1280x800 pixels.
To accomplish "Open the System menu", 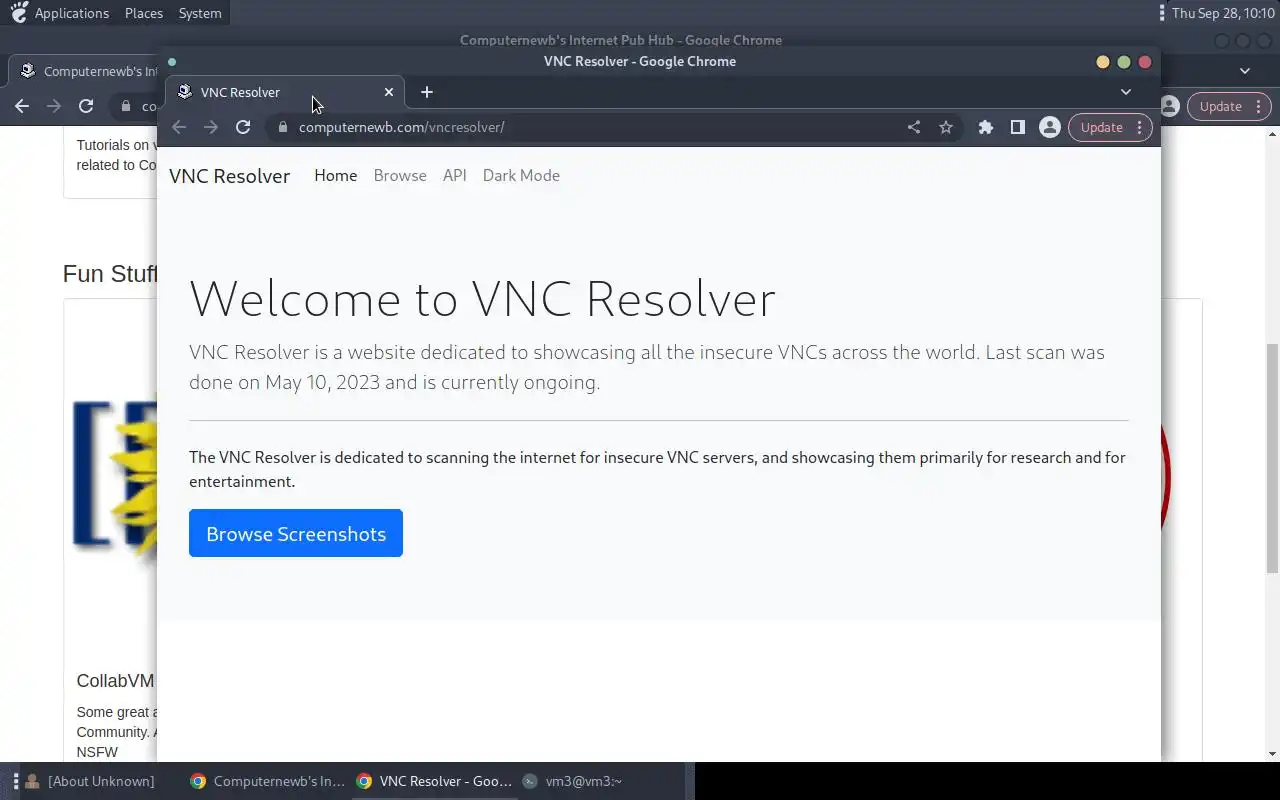I will click(200, 13).
